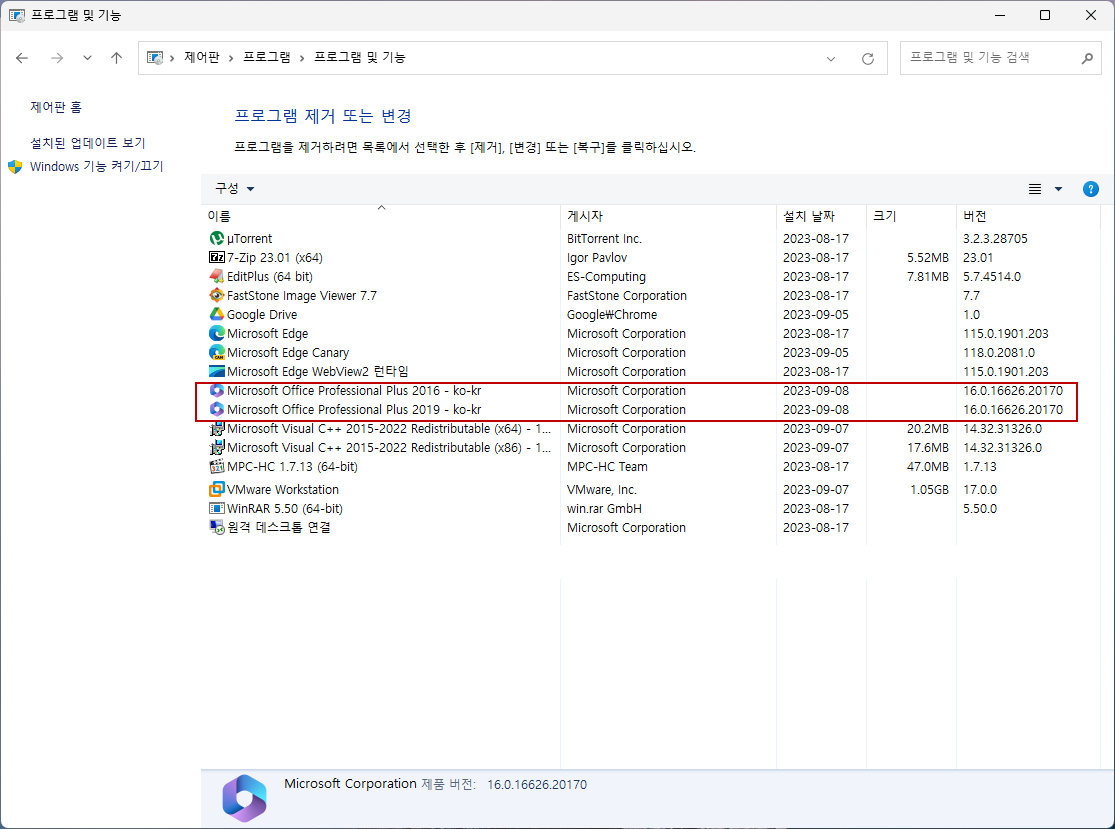Open 제어판 홈 link
Viewport: 1115px width, 829px height.
tap(56, 107)
